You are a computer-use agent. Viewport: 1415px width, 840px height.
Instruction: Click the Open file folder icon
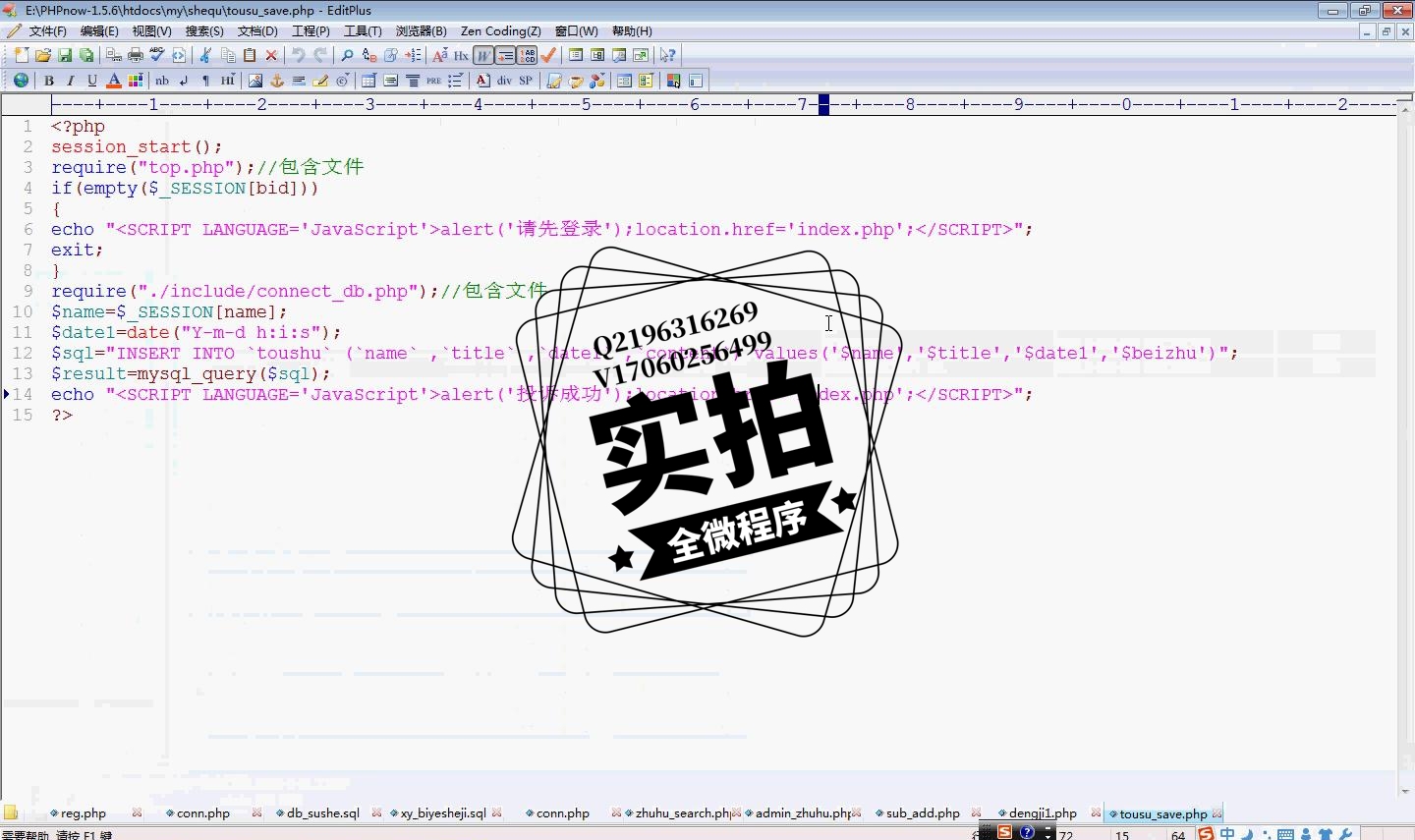42,55
